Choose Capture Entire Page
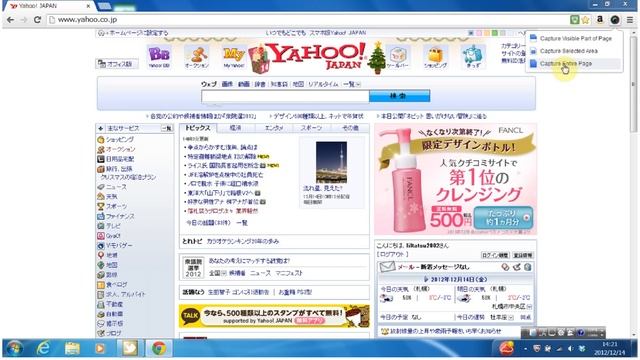This screenshot has height=360, width=640. [574, 64]
